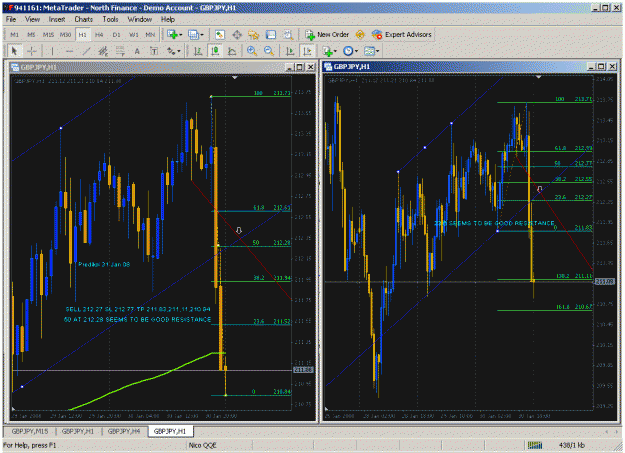Screen dimensions: 625x453
Task: Open the chart templates button
Action: (369, 51)
